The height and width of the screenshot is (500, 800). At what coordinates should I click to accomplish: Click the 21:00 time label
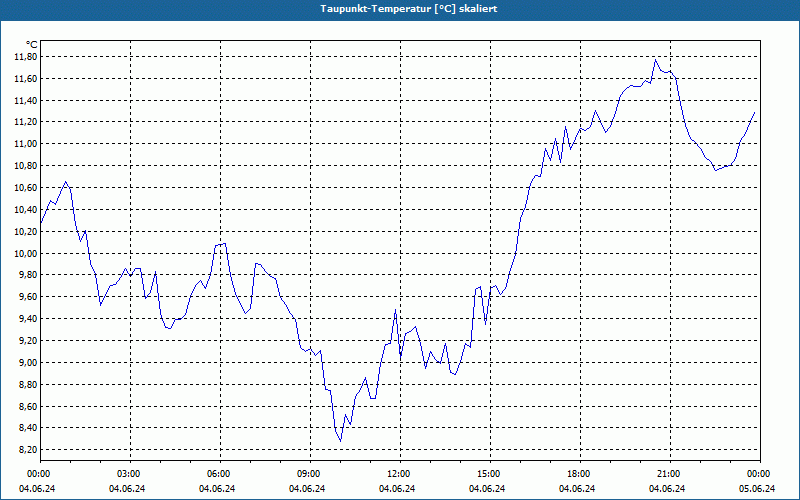click(x=669, y=474)
